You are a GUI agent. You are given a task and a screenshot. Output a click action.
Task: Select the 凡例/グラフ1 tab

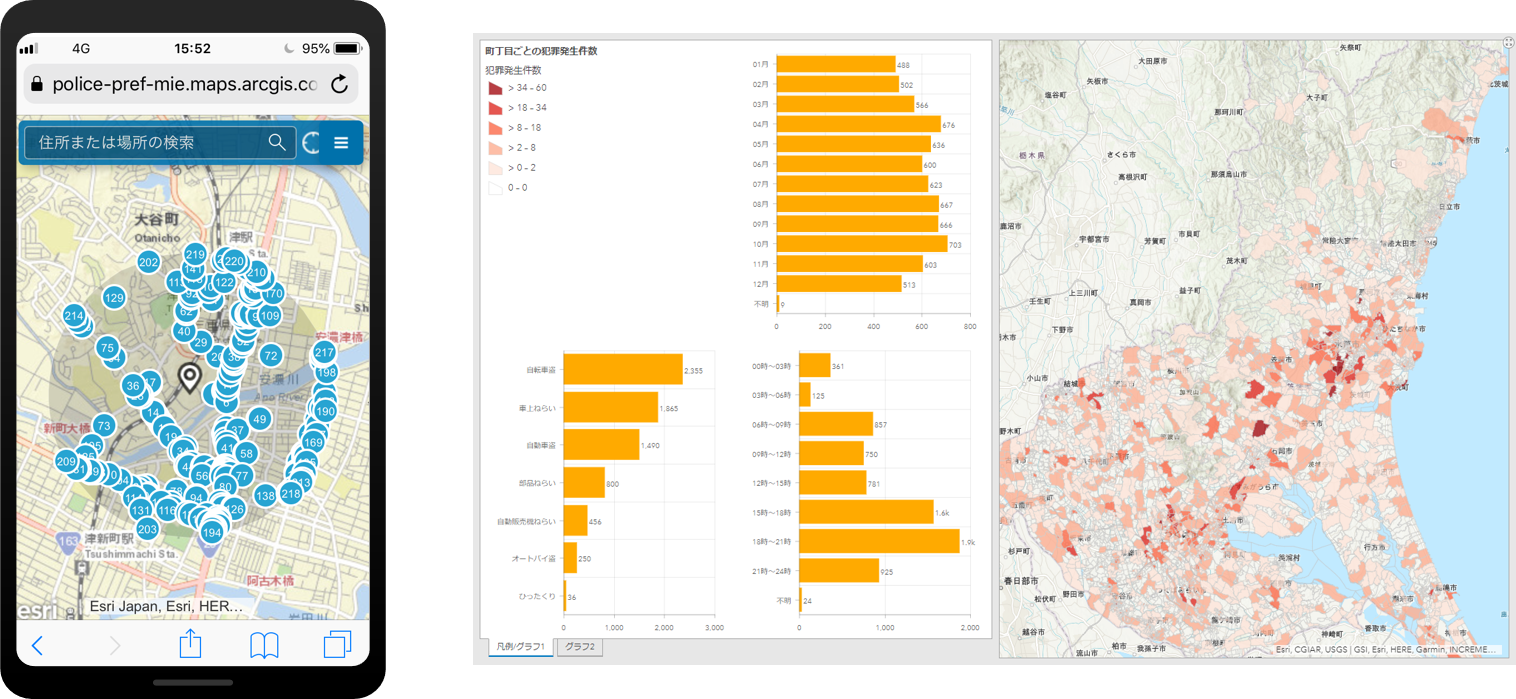[x=521, y=647]
